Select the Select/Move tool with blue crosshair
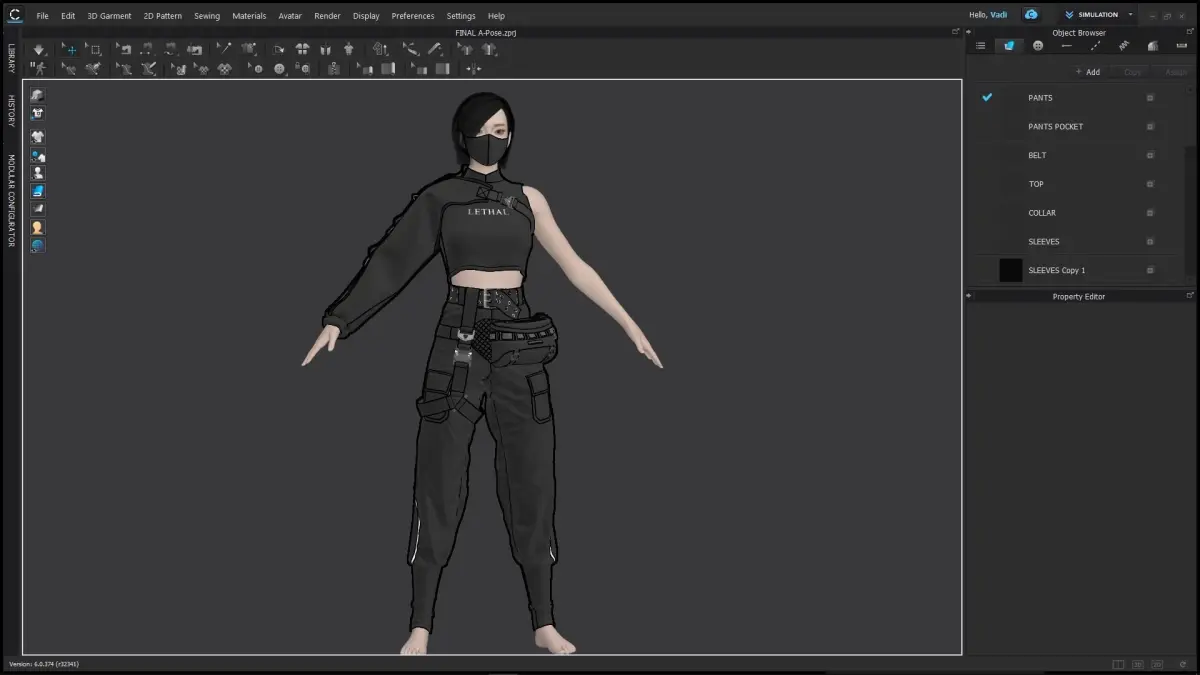Image resolution: width=1200 pixels, height=675 pixels. click(70, 49)
